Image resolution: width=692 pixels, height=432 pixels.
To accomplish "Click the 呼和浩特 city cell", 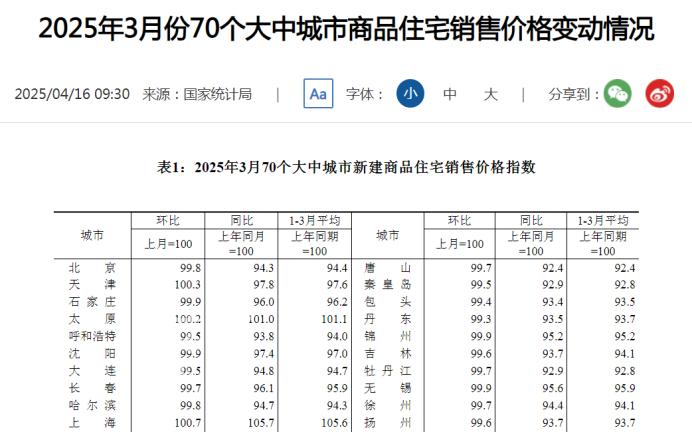I will pos(91,335).
